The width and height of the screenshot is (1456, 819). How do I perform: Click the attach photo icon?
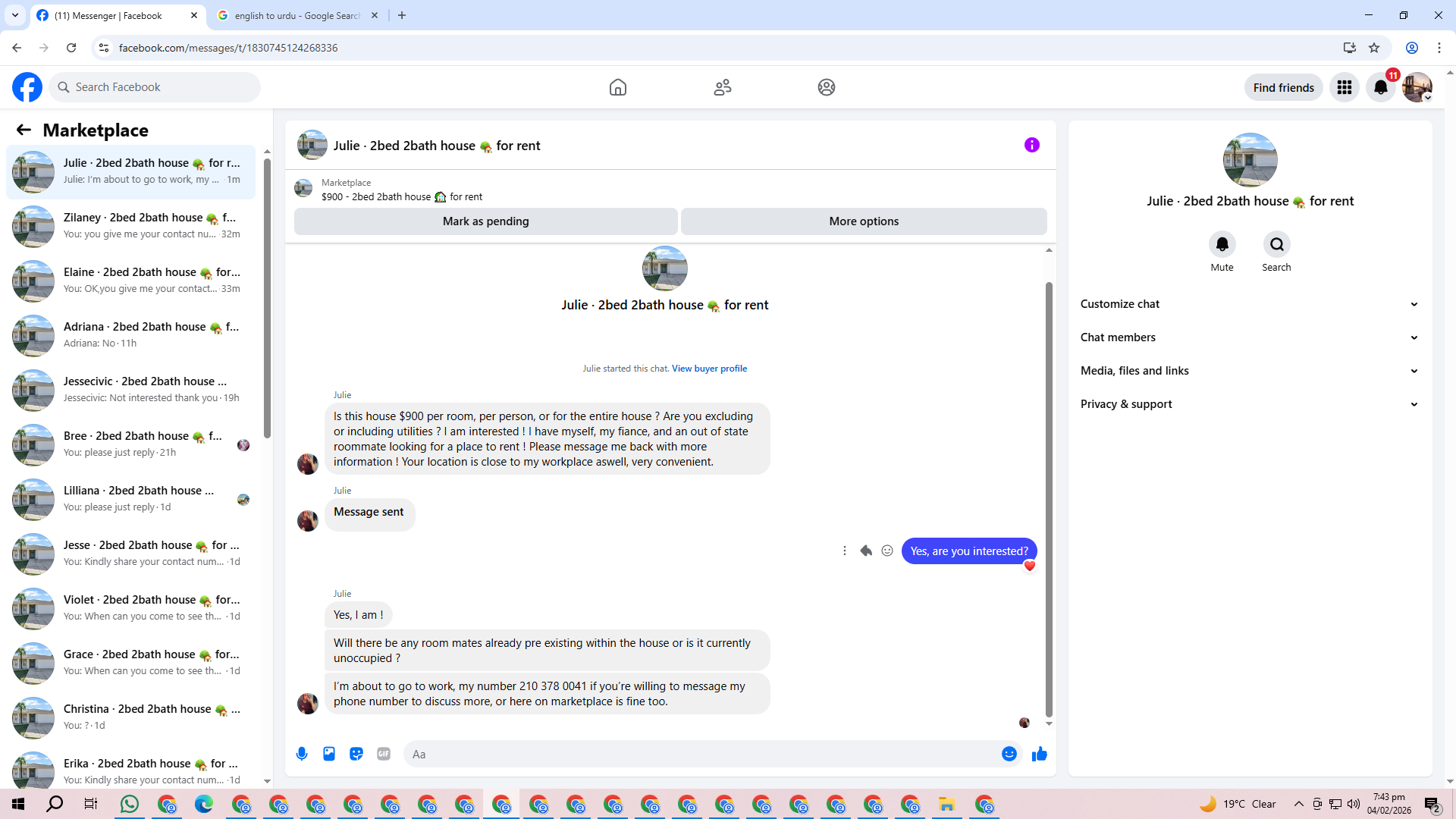329,754
